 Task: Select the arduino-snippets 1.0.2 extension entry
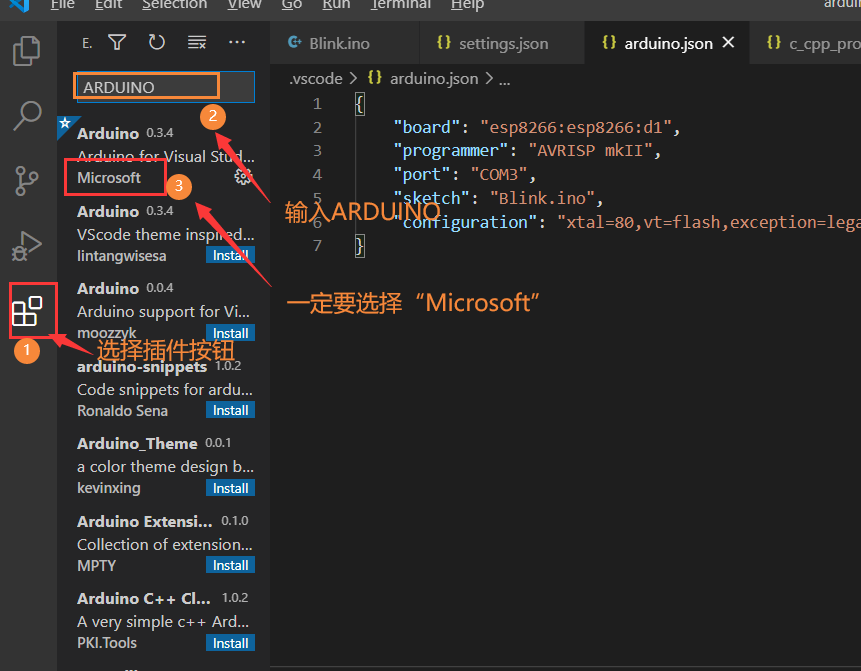coord(164,388)
